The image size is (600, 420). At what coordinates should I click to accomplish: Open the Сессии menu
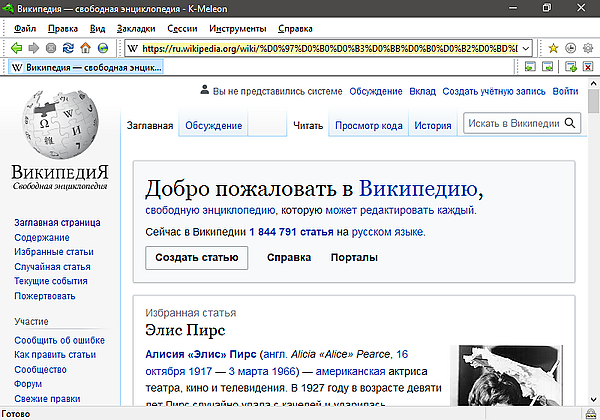pos(182,29)
